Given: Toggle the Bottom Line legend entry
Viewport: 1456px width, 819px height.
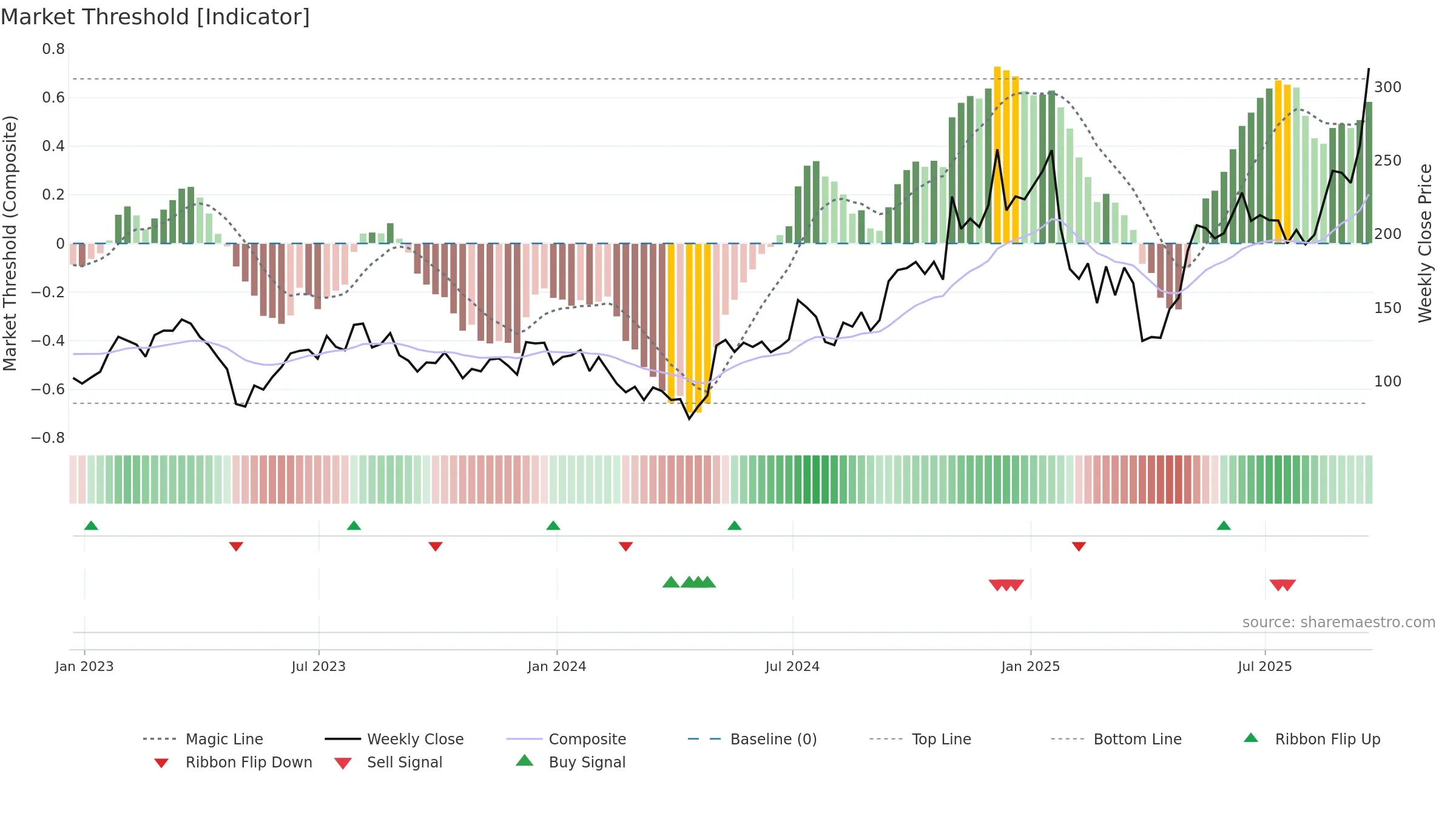Looking at the screenshot, I should [x=1116, y=739].
